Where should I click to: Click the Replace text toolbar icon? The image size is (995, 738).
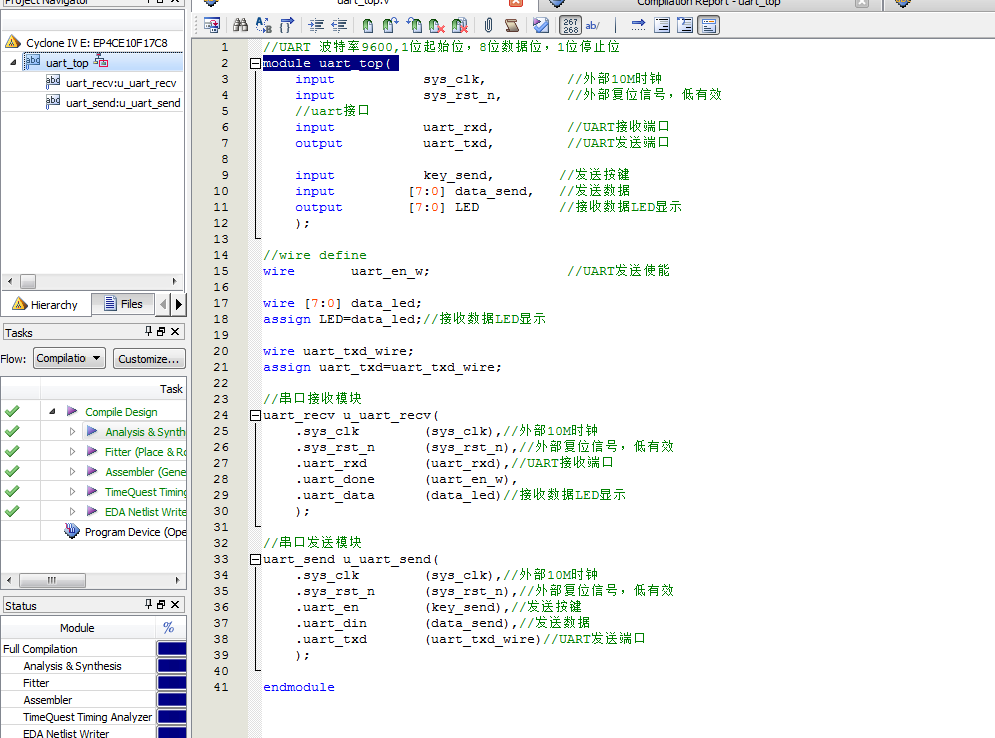pos(264,25)
